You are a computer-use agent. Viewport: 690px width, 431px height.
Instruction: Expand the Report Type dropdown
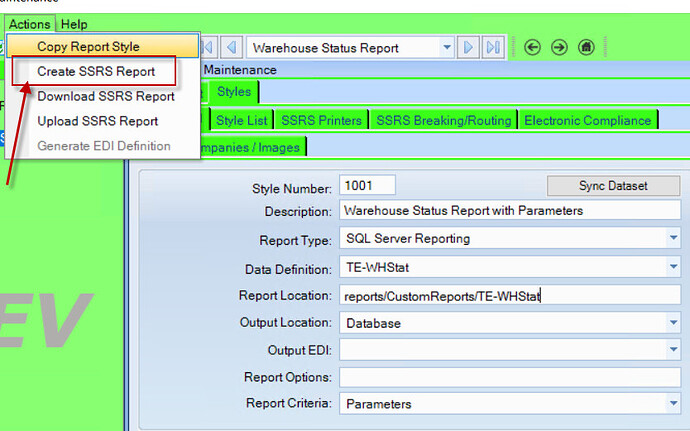point(673,238)
